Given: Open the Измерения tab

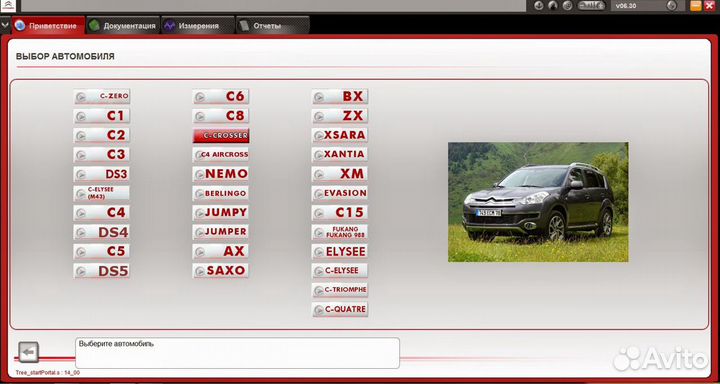Looking at the screenshot, I should (197, 25).
